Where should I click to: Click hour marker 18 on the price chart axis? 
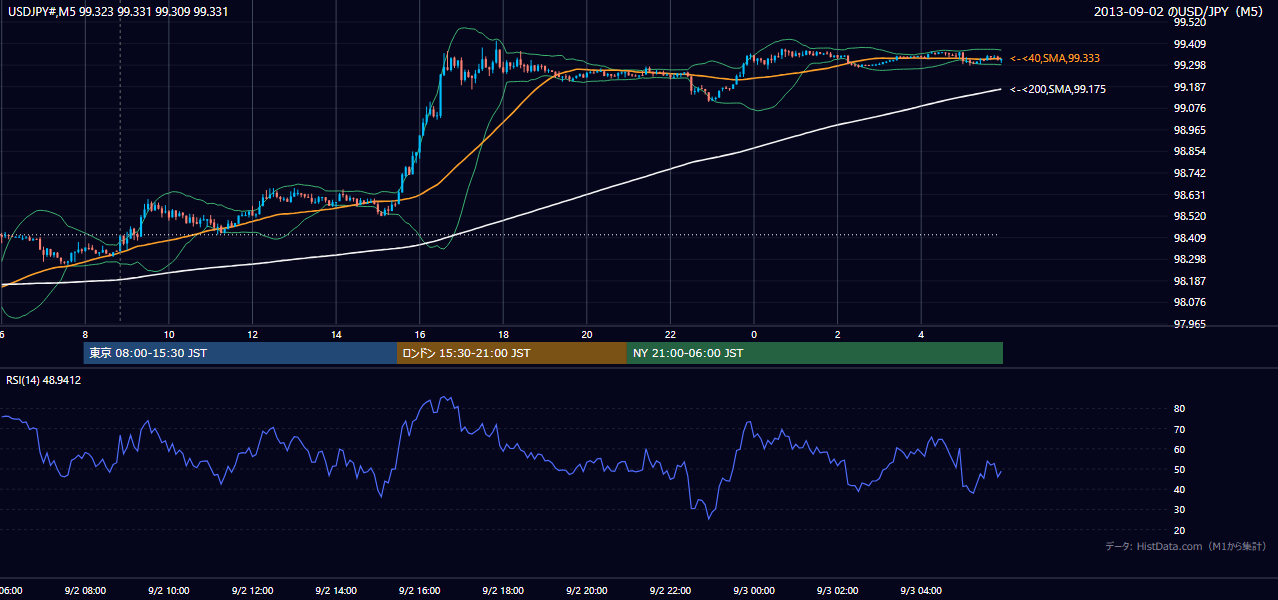(x=503, y=334)
